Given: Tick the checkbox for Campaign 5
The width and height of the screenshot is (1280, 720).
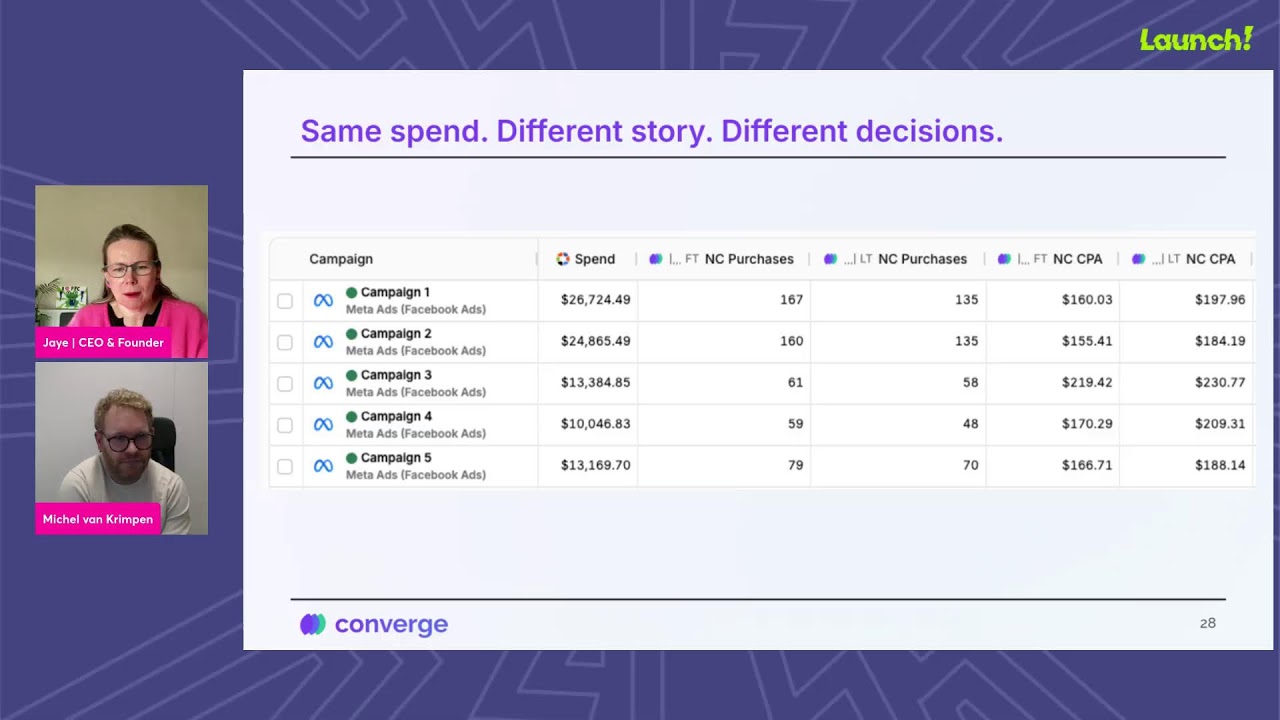Looking at the screenshot, I should [285, 466].
